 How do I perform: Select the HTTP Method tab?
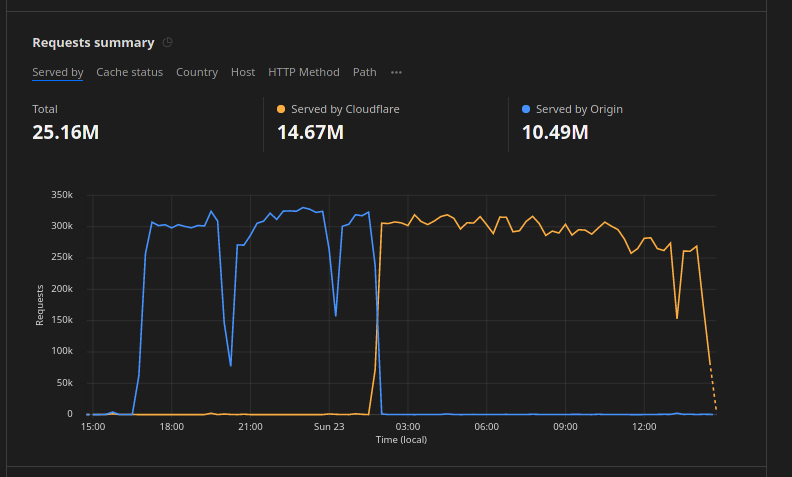tap(304, 72)
